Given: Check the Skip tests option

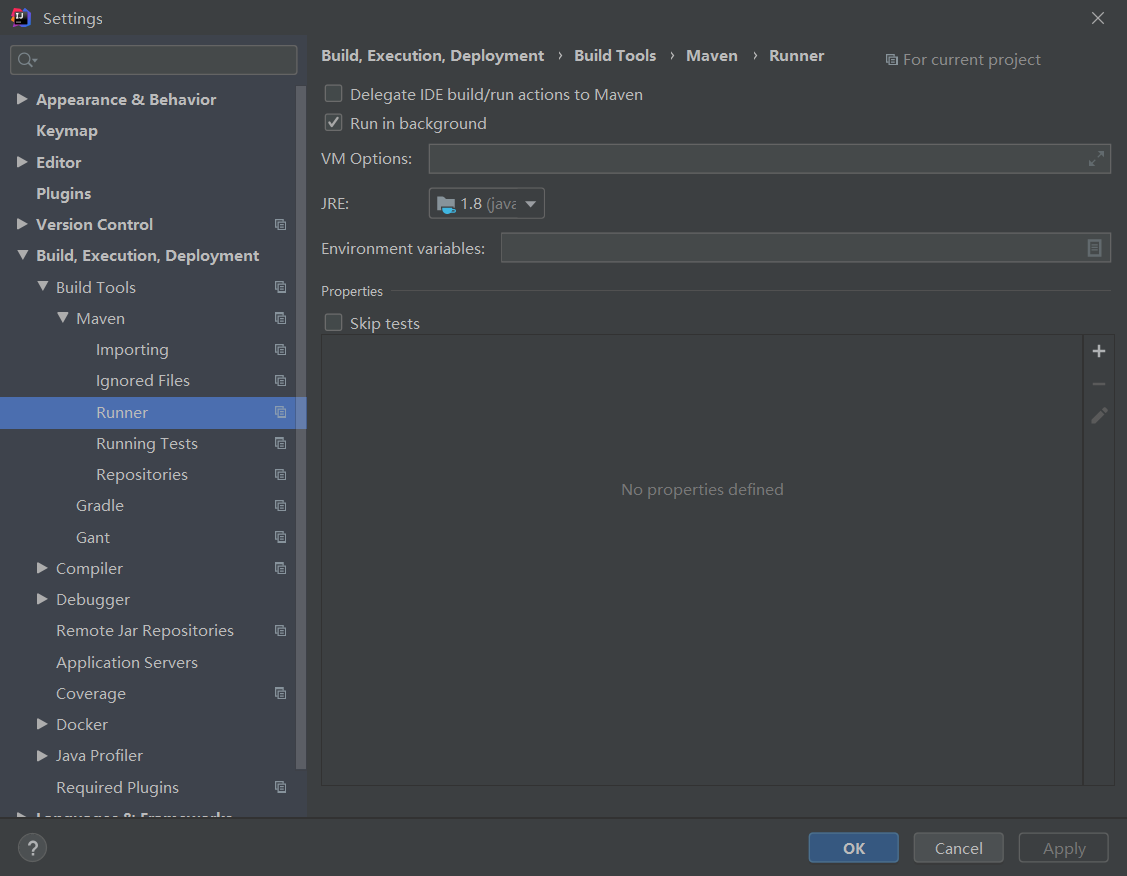Looking at the screenshot, I should click(x=334, y=323).
